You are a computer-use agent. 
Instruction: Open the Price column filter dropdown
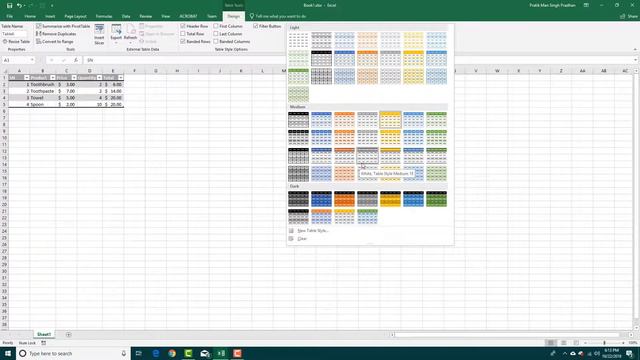pyautogui.click(x=74, y=78)
